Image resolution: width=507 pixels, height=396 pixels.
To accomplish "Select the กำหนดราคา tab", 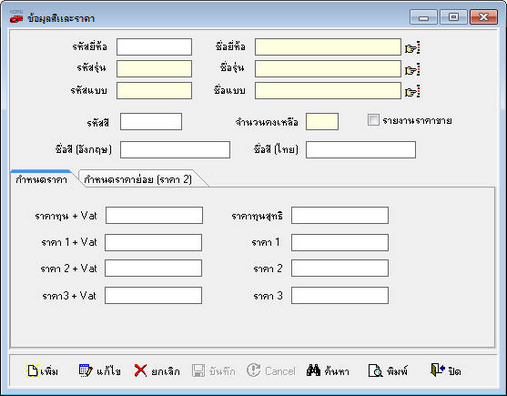I will point(42,179).
